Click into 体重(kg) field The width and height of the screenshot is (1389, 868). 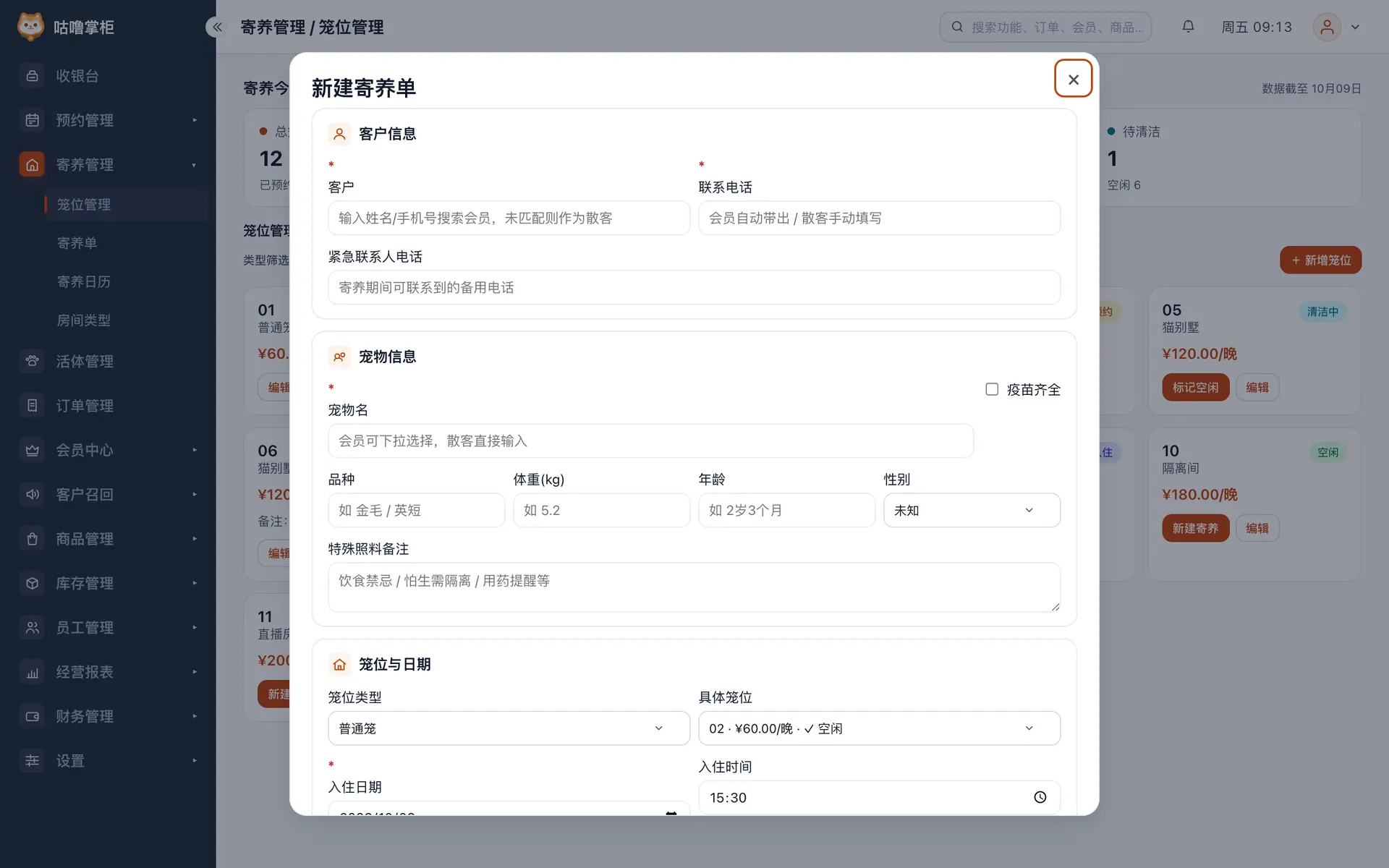pos(601,510)
